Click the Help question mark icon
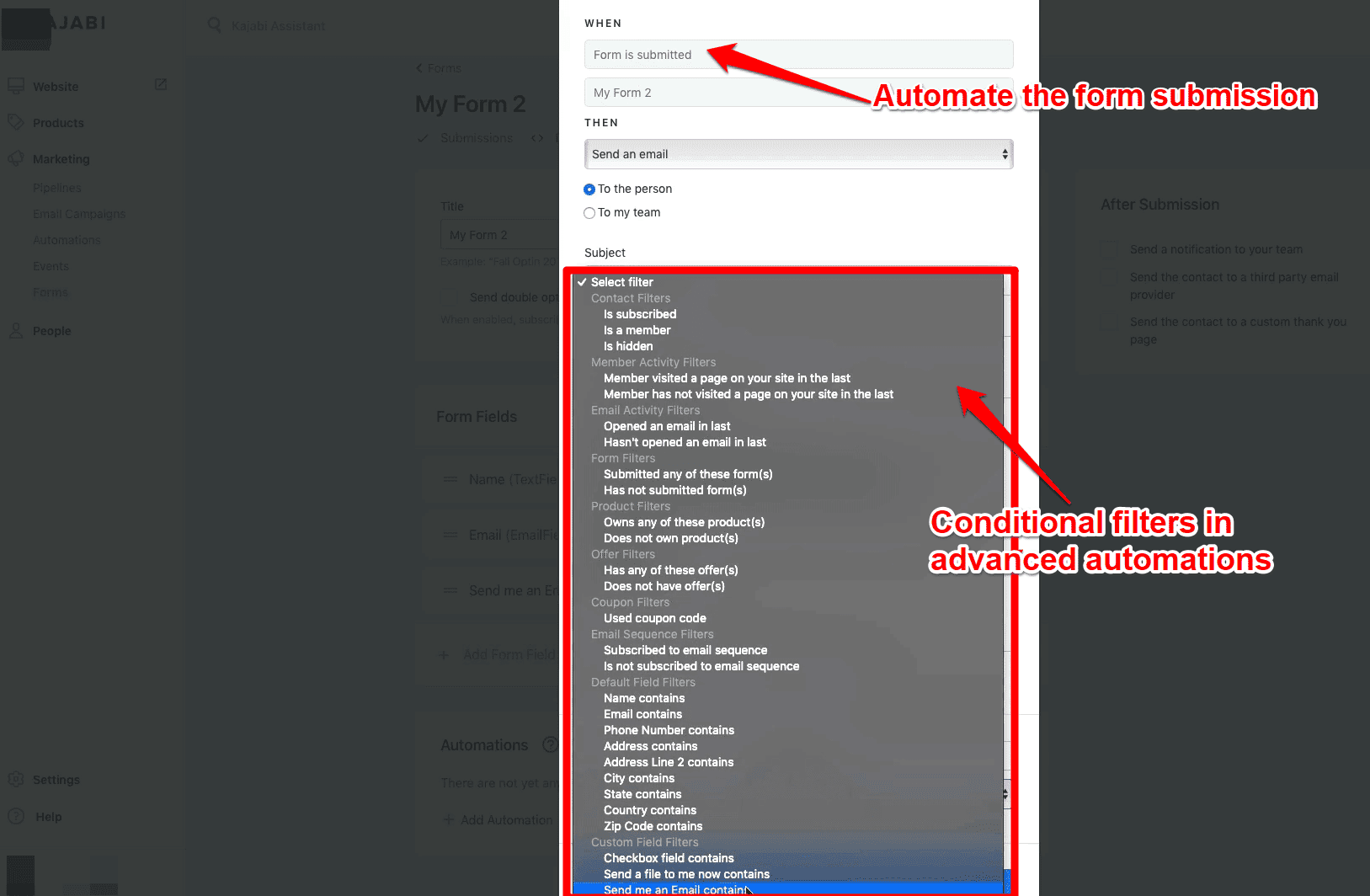 [x=15, y=816]
